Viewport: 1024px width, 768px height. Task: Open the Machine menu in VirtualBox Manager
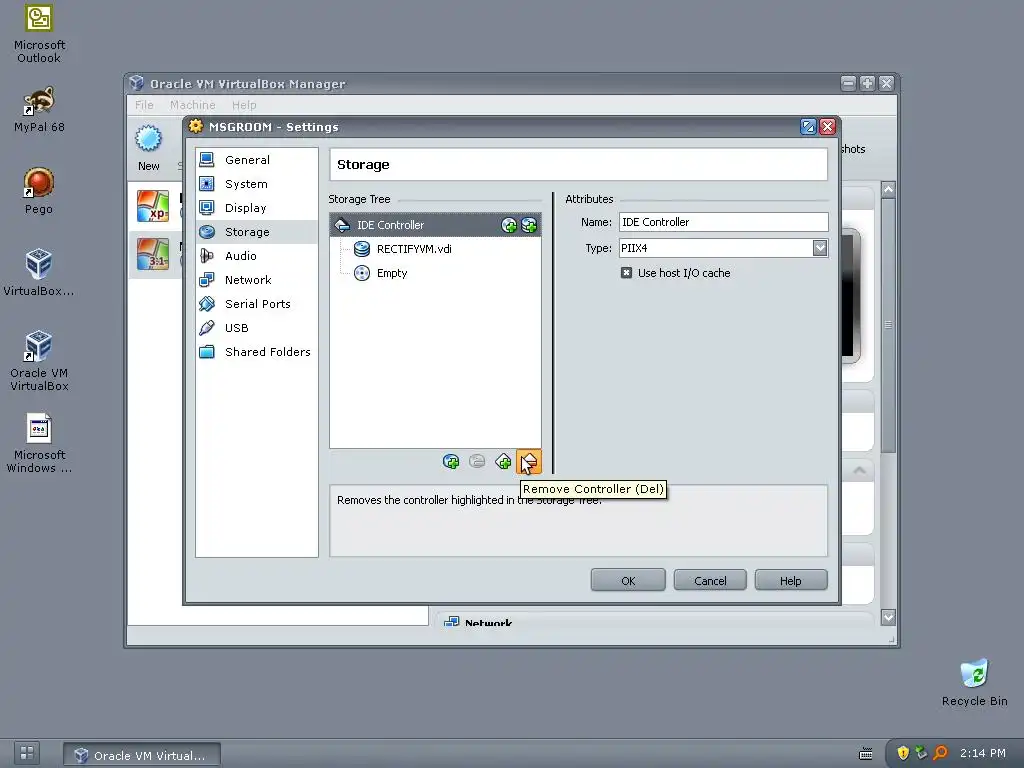(193, 105)
